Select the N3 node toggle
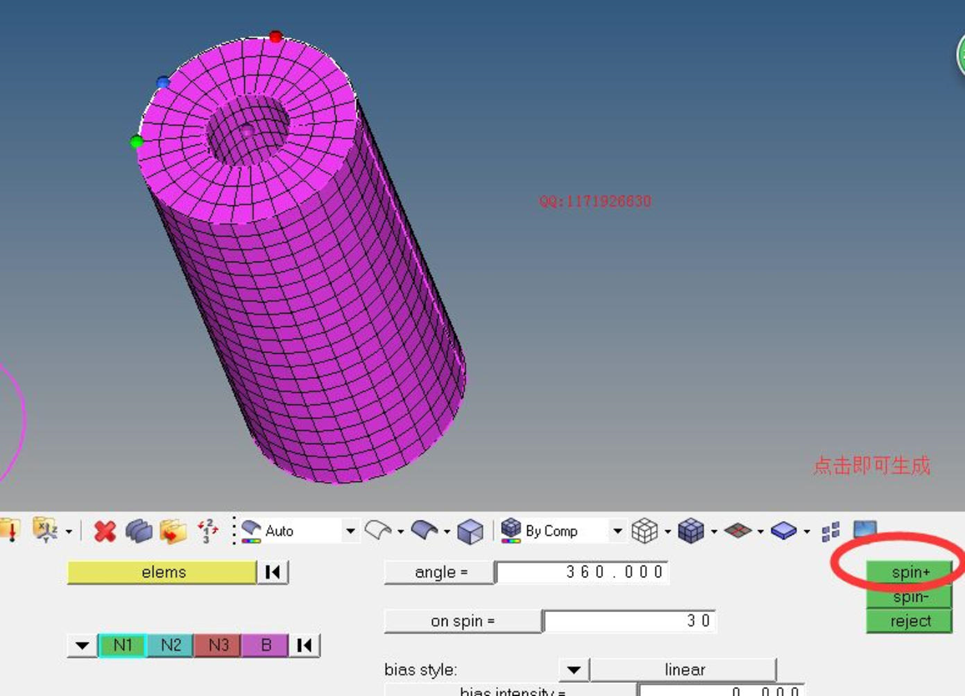This screenshot has width=965, height=696. point(218,645)
